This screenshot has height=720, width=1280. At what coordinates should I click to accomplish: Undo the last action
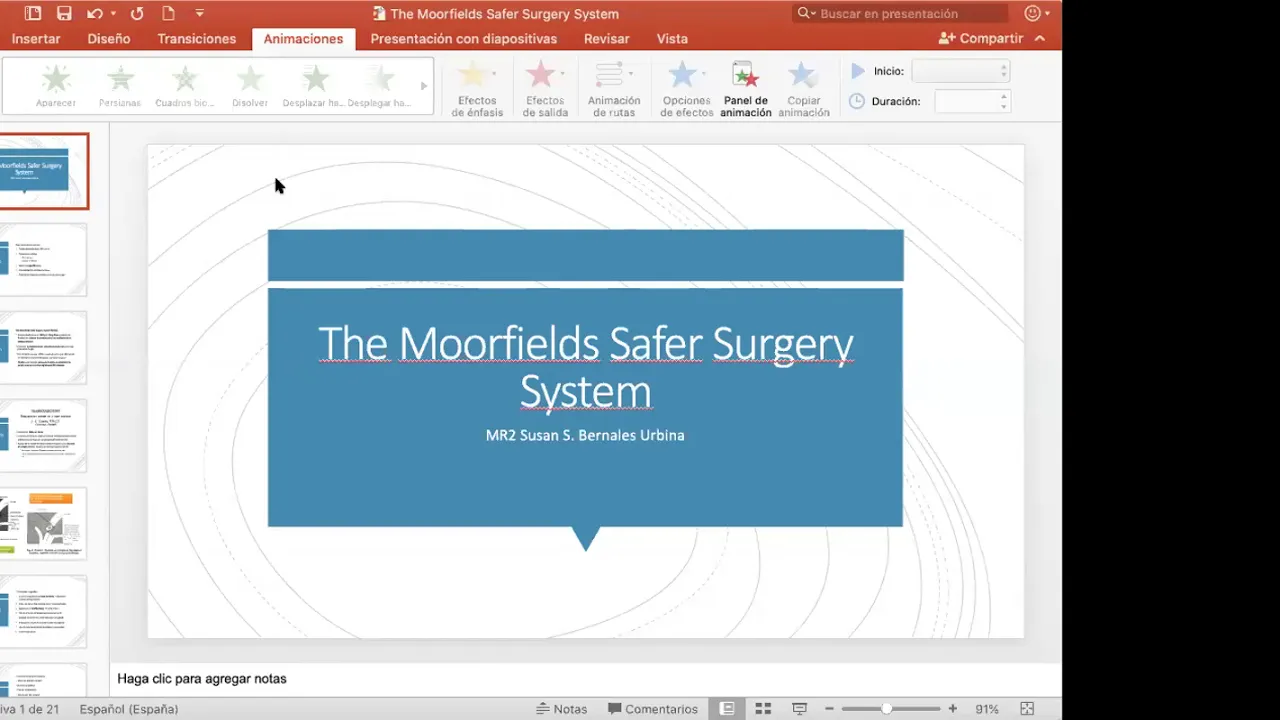pos(94,13)
